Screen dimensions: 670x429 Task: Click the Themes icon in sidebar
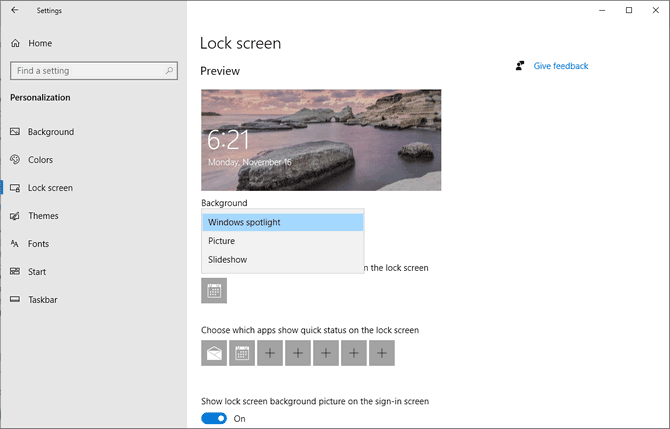click(16, 216)
